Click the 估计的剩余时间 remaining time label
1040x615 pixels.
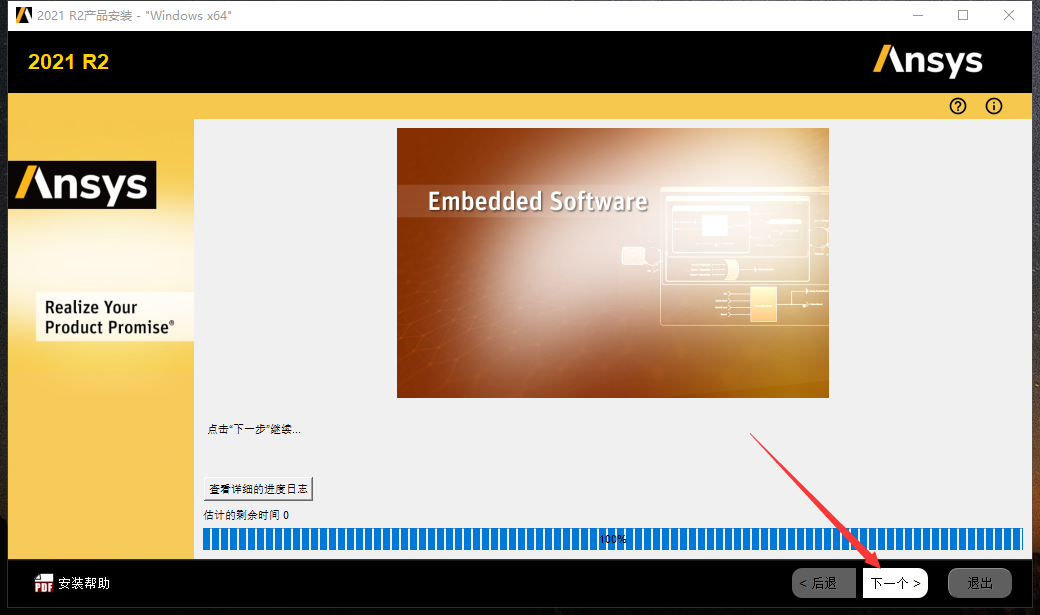(x=245, y=513)
